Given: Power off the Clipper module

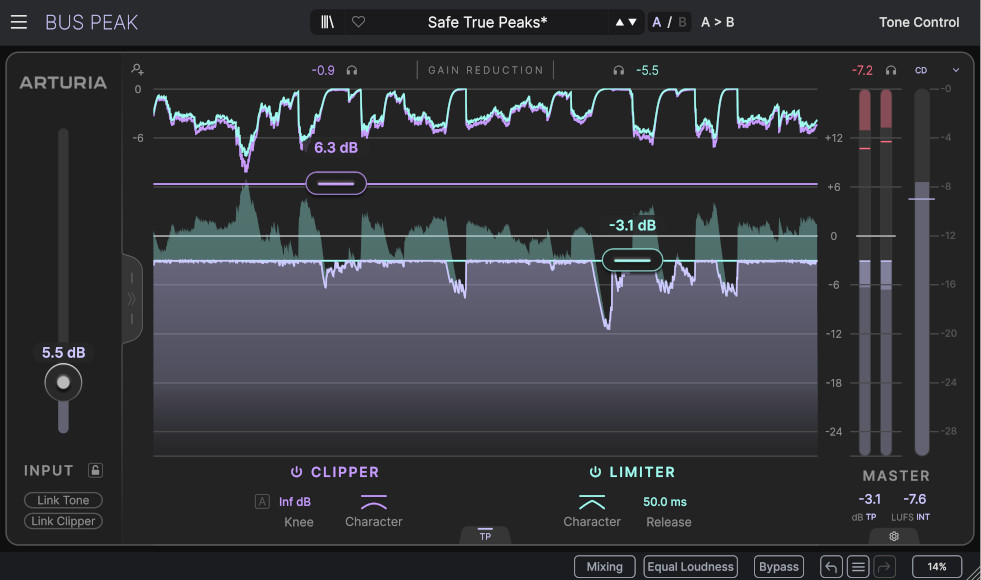Looking at the screenshot, I should pyautogui.click(x=297, y=472).
